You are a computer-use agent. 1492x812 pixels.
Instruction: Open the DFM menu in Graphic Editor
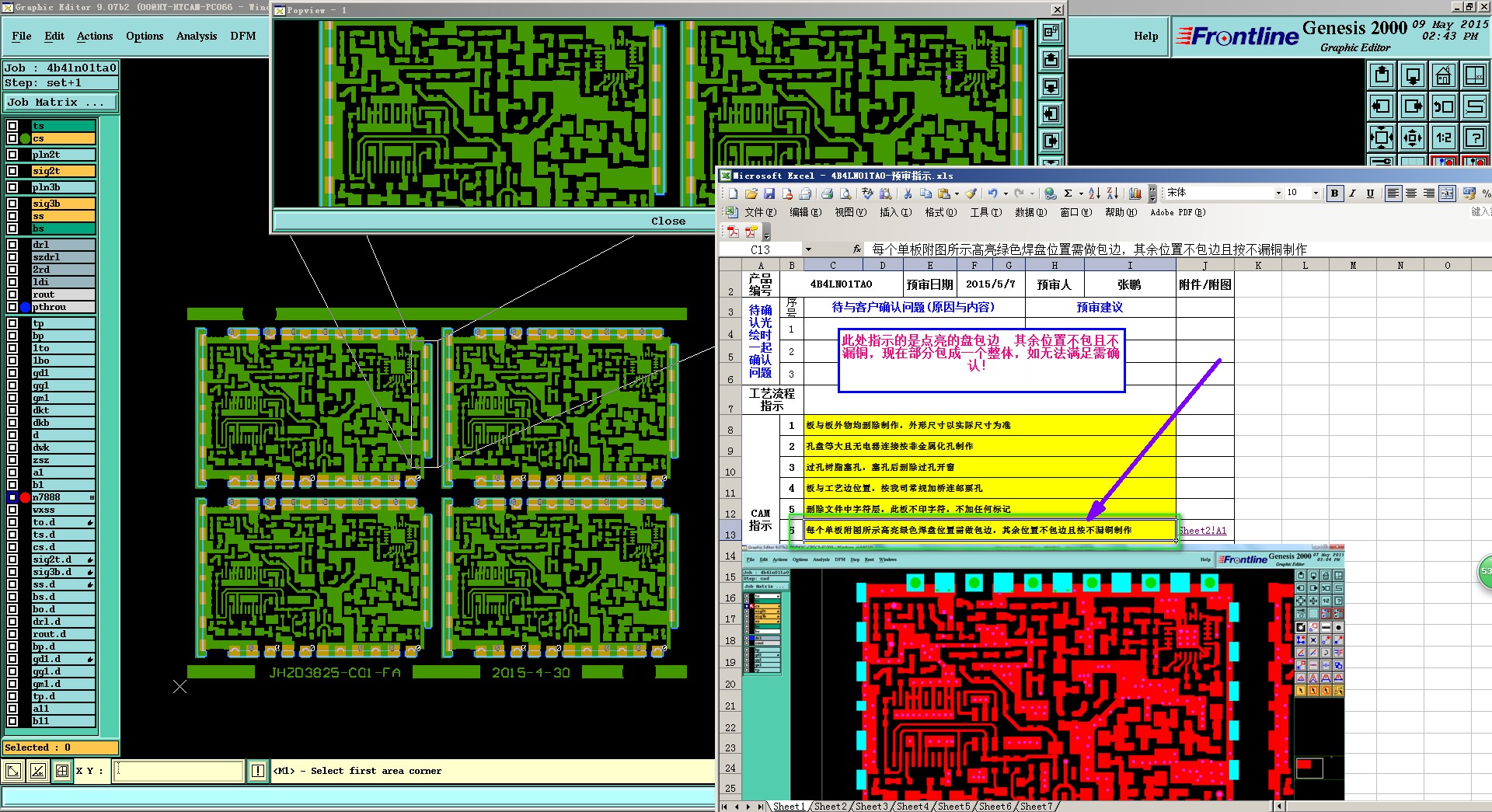pyautogui.click(x=243, y=36)
